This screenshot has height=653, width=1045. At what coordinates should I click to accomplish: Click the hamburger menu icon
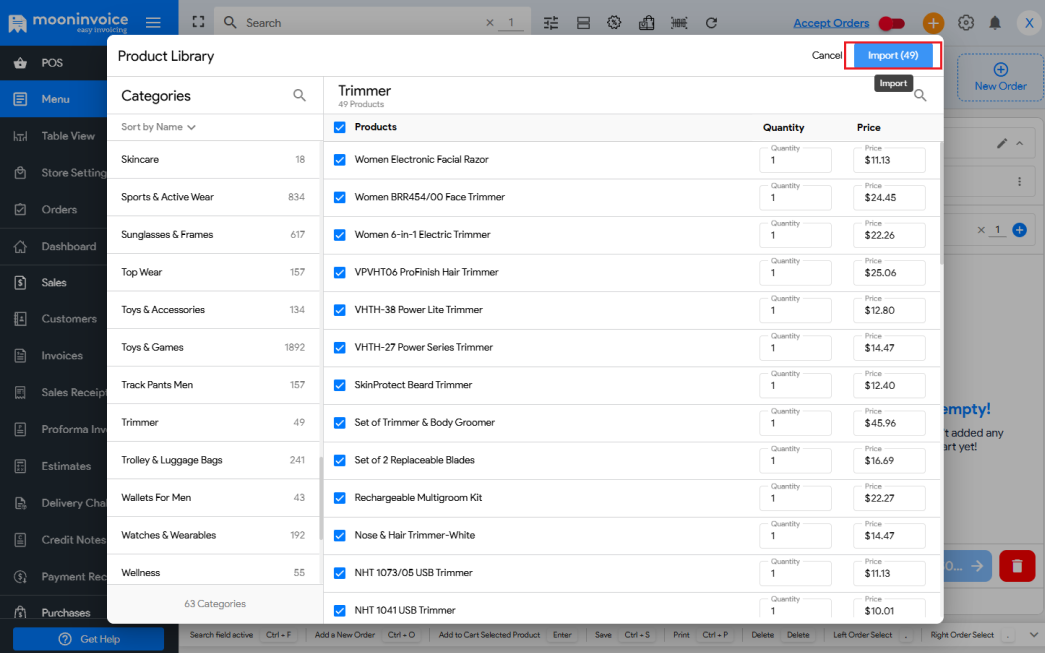pos(153,22)
